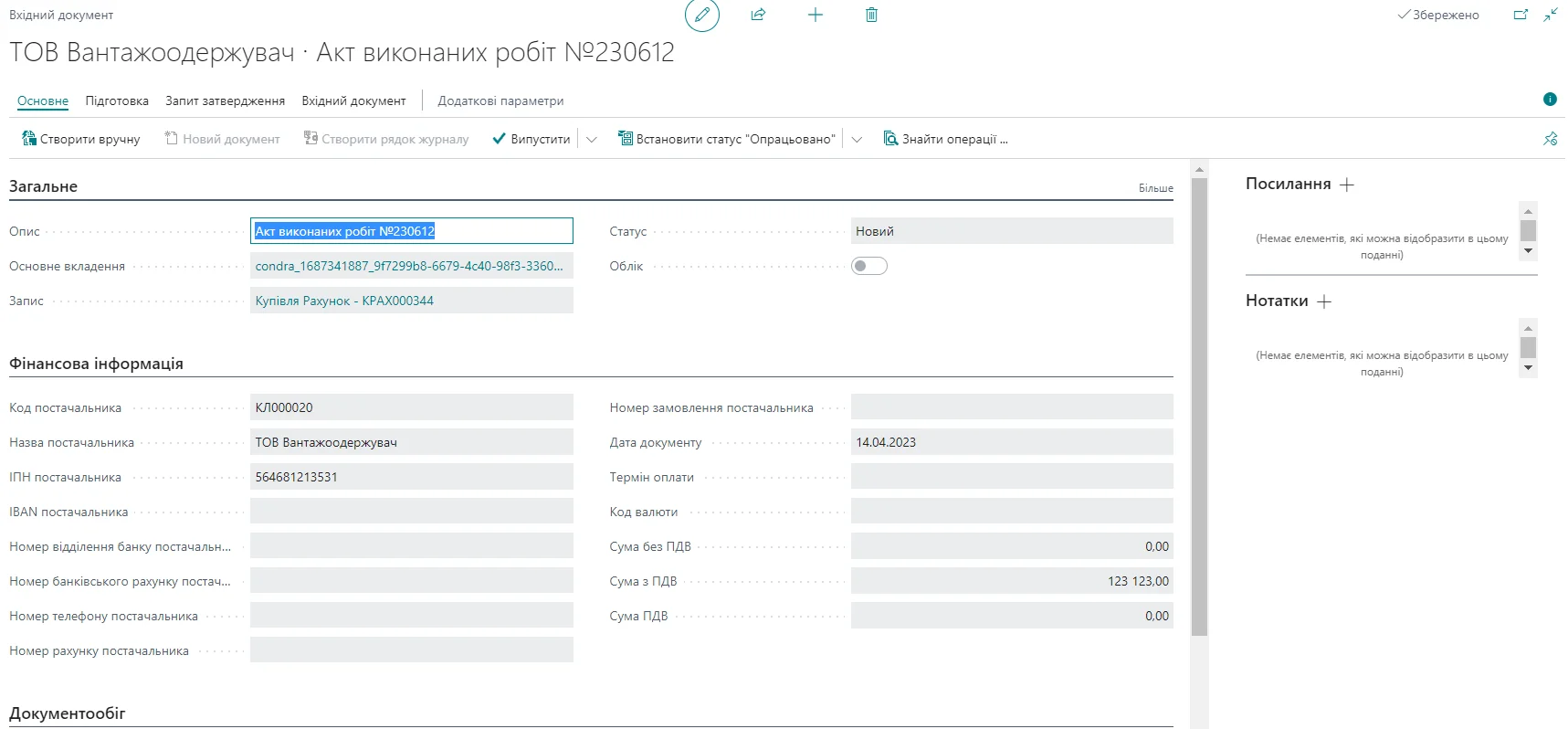Switch to Запит затвердження tab
The height and width of the screenshot is (729, 1568).
pyautogui.click(x=225, y=100)
